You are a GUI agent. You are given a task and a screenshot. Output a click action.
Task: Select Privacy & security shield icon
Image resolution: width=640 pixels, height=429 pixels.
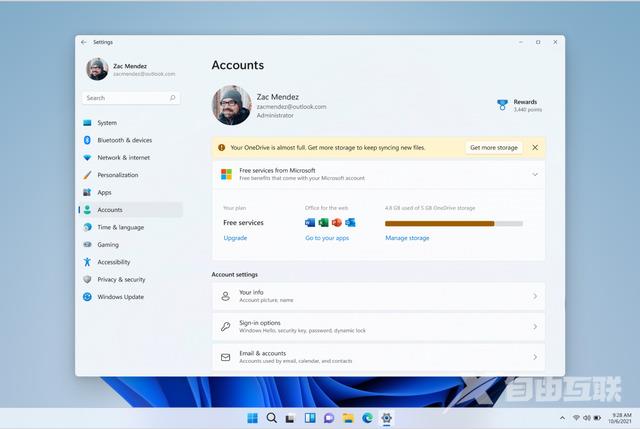pos(87,280)
